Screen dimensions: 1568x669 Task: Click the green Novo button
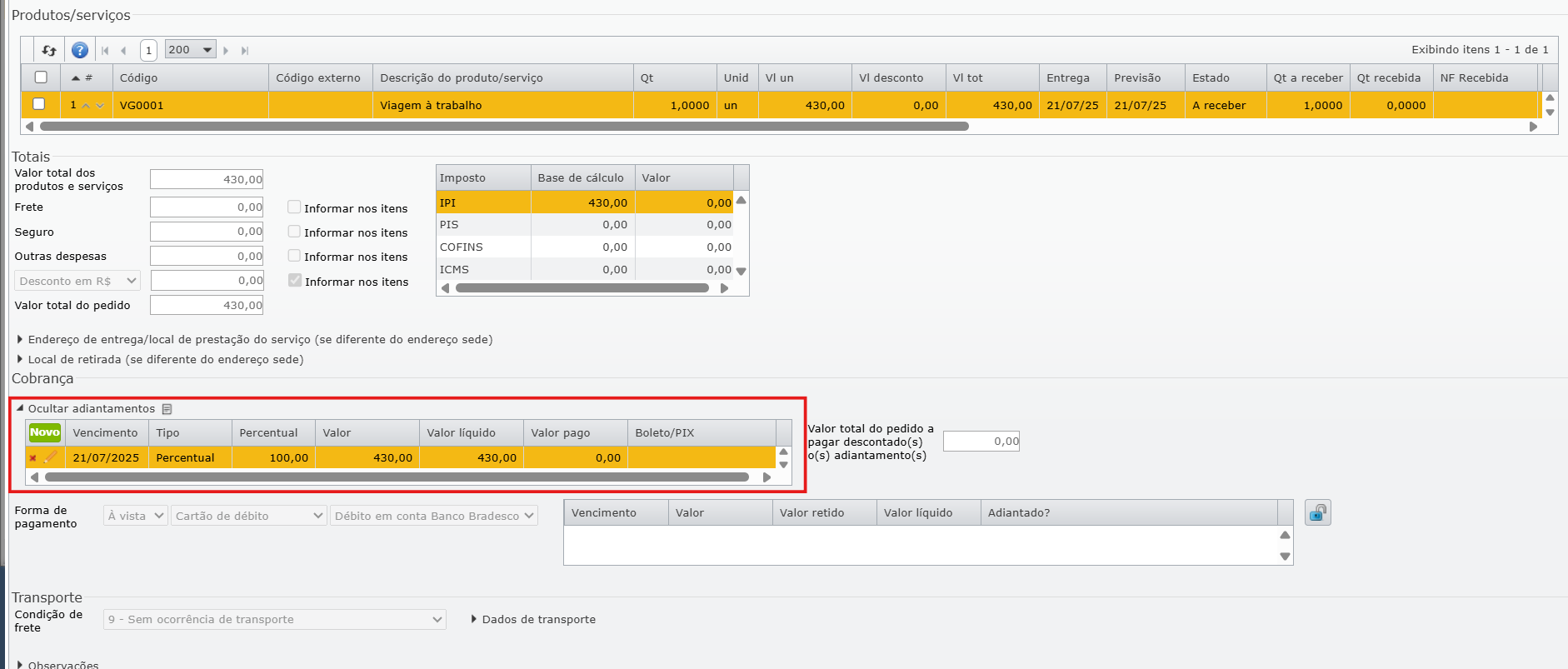coord(45,432)
